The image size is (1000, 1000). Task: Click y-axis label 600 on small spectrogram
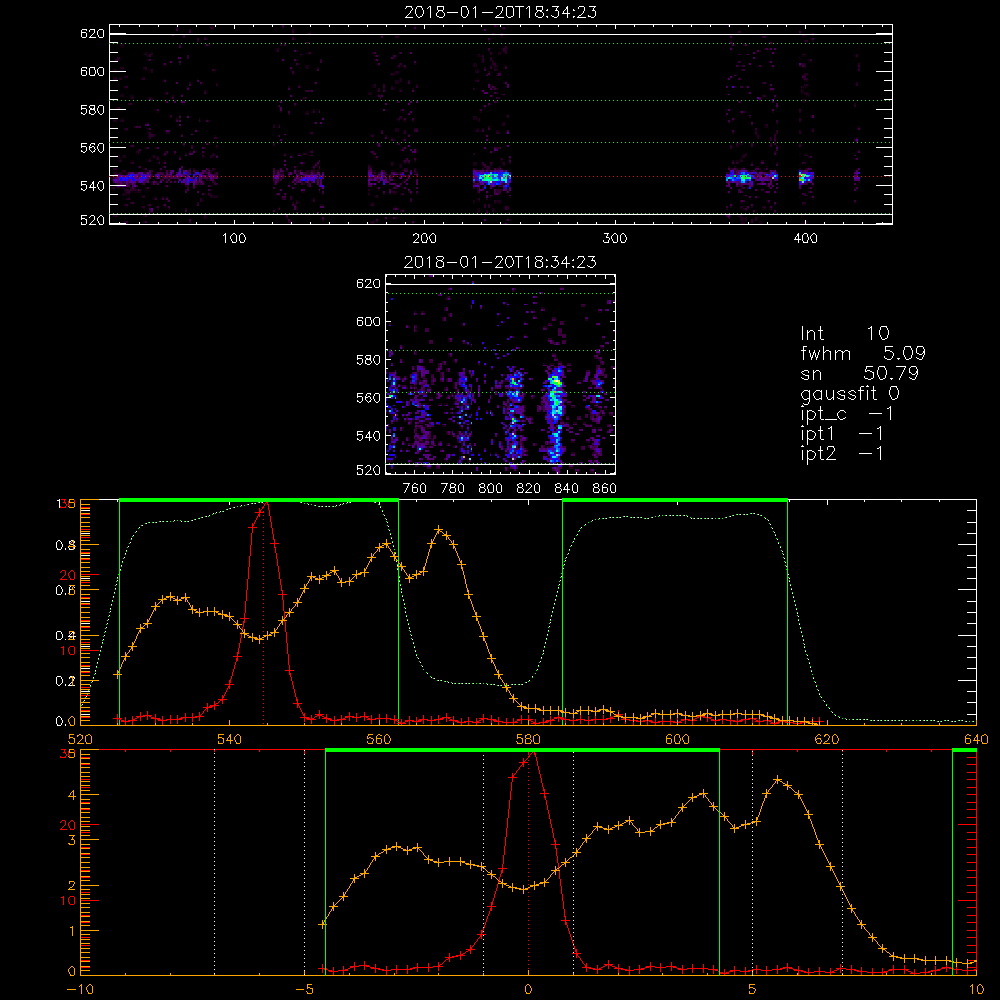[369, 321]
